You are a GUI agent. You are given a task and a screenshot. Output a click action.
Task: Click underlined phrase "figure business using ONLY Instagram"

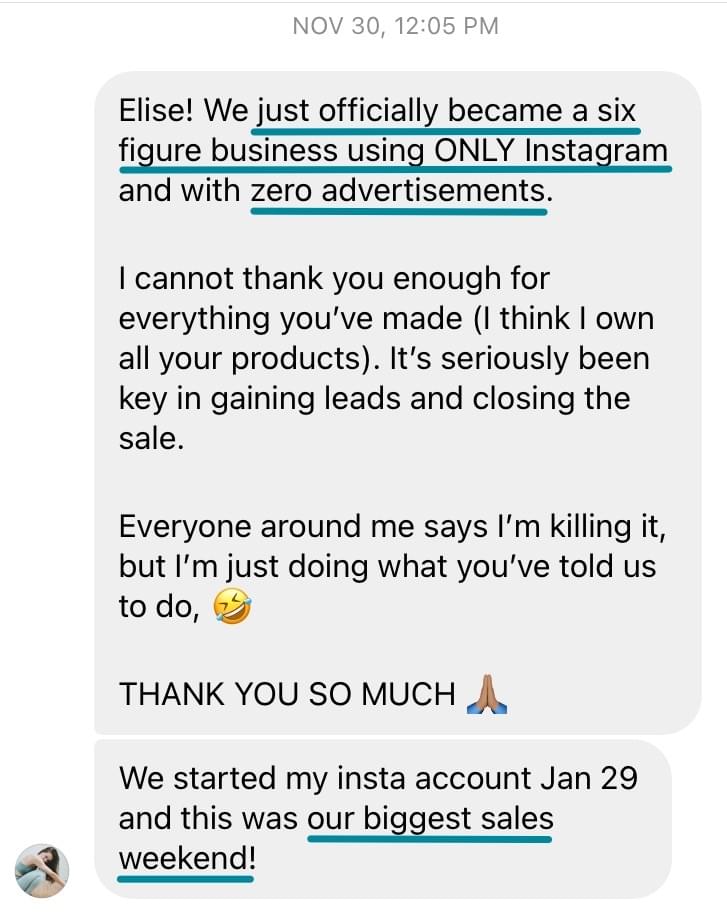[x=392, y=151]
